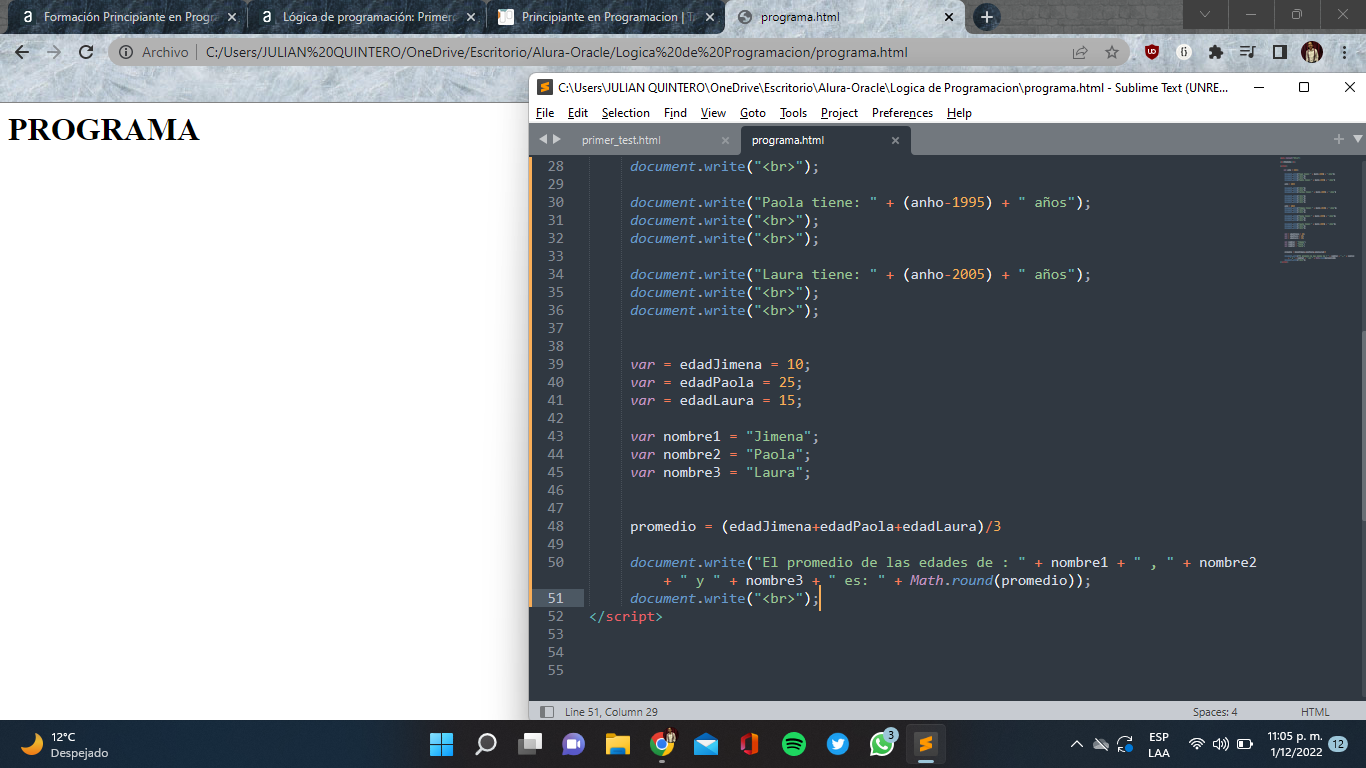Open Sublime Text File menu
Image resolution: width=1366 pixels, height=768 pixels.
click(545, 113)
